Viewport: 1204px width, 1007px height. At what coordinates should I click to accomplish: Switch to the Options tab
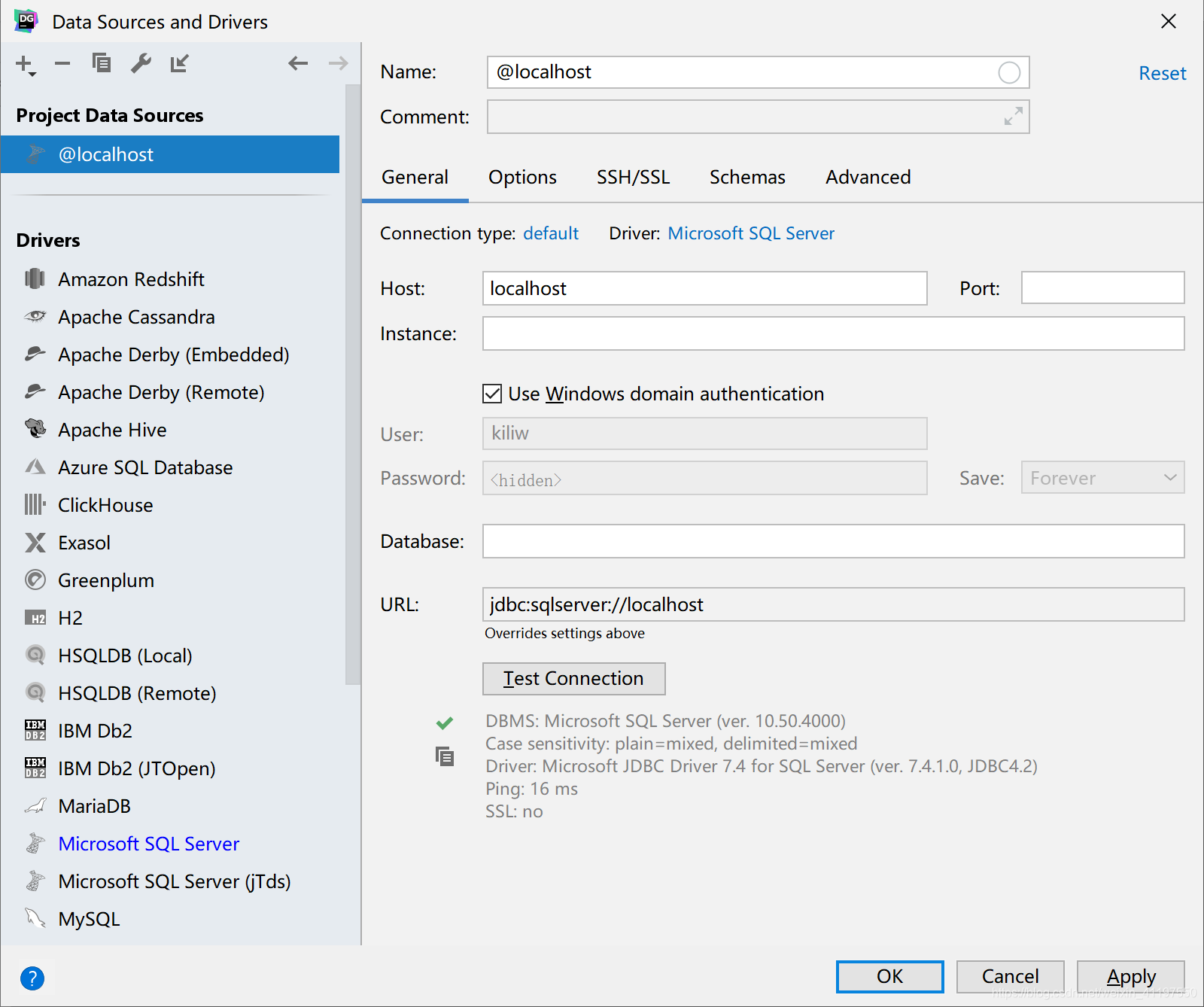point(522,177)
